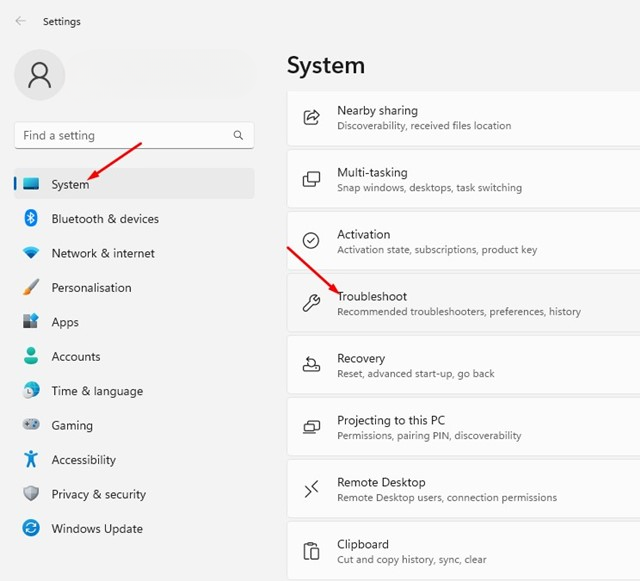Click 'Activation state, subscriptions, product key' text
The image size is (640, 581).
(437, 249)
